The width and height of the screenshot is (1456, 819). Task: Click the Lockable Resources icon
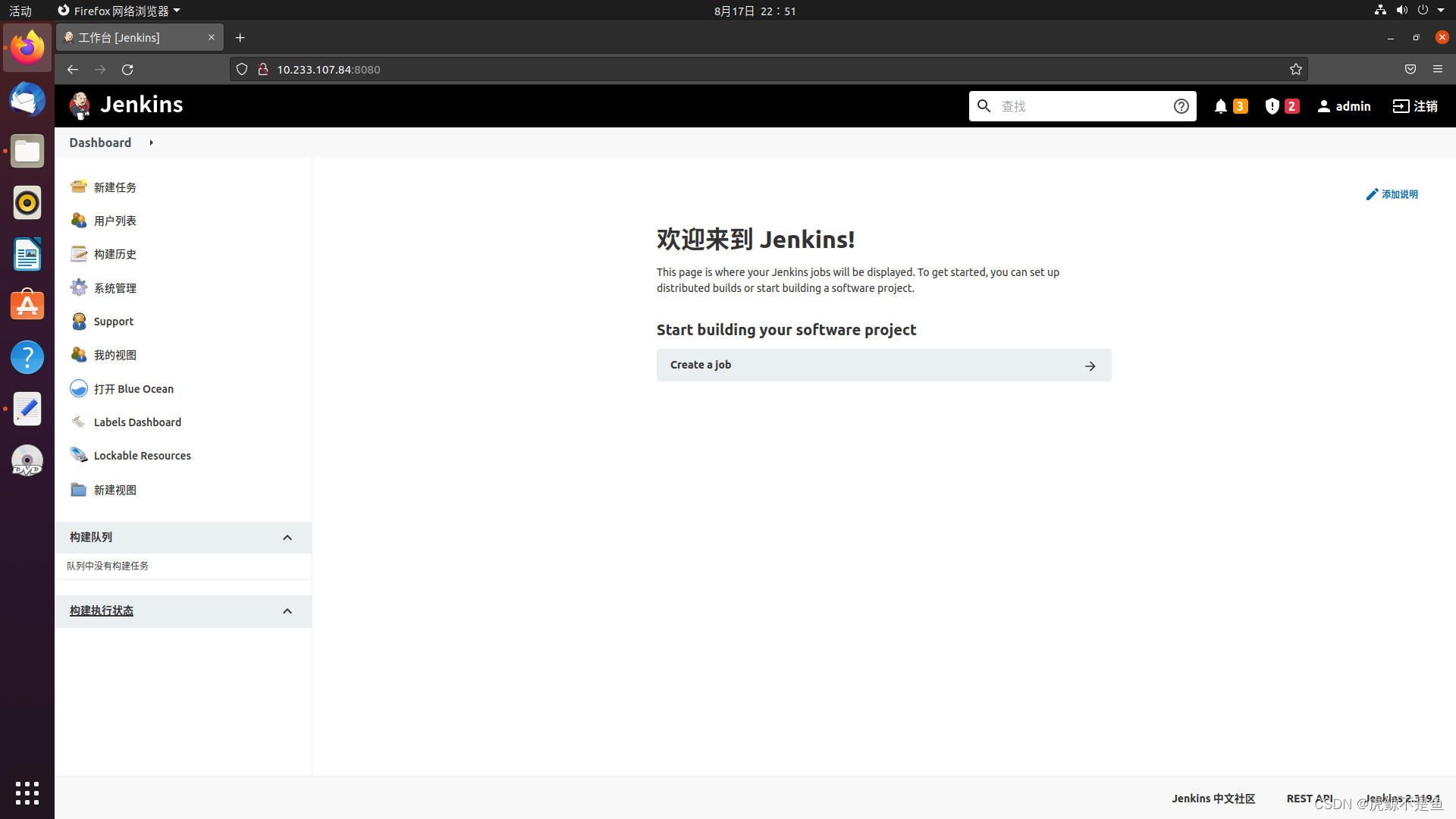coord(79,455)
